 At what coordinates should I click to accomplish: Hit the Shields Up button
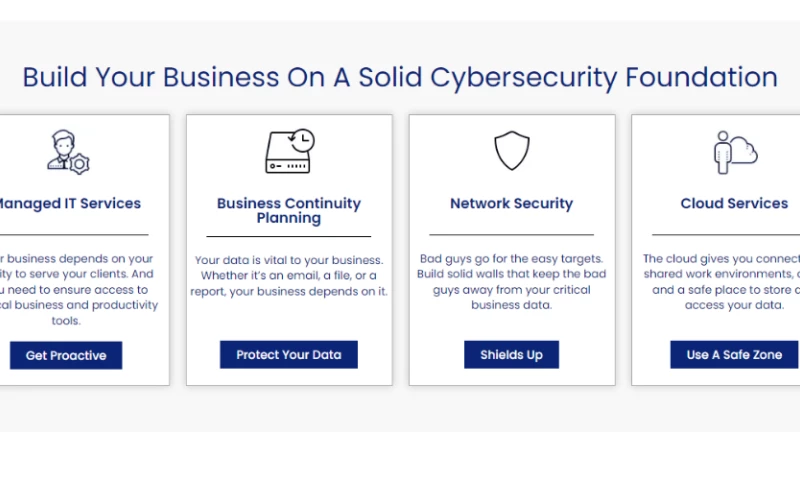pos(511,355)
